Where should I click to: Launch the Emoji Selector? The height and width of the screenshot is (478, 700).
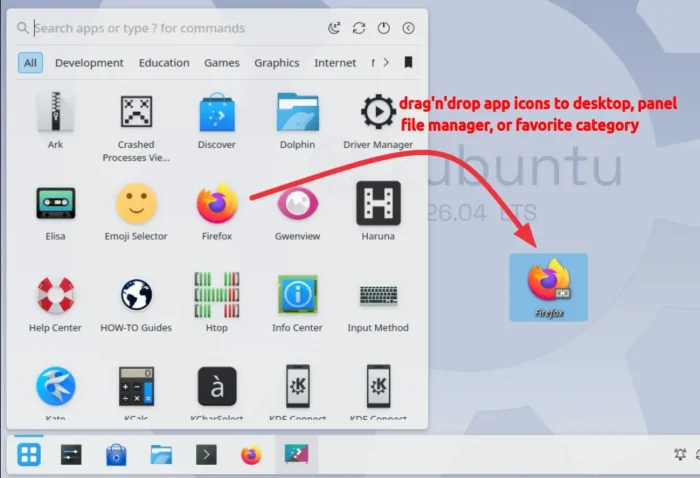(x=136, y=212)
